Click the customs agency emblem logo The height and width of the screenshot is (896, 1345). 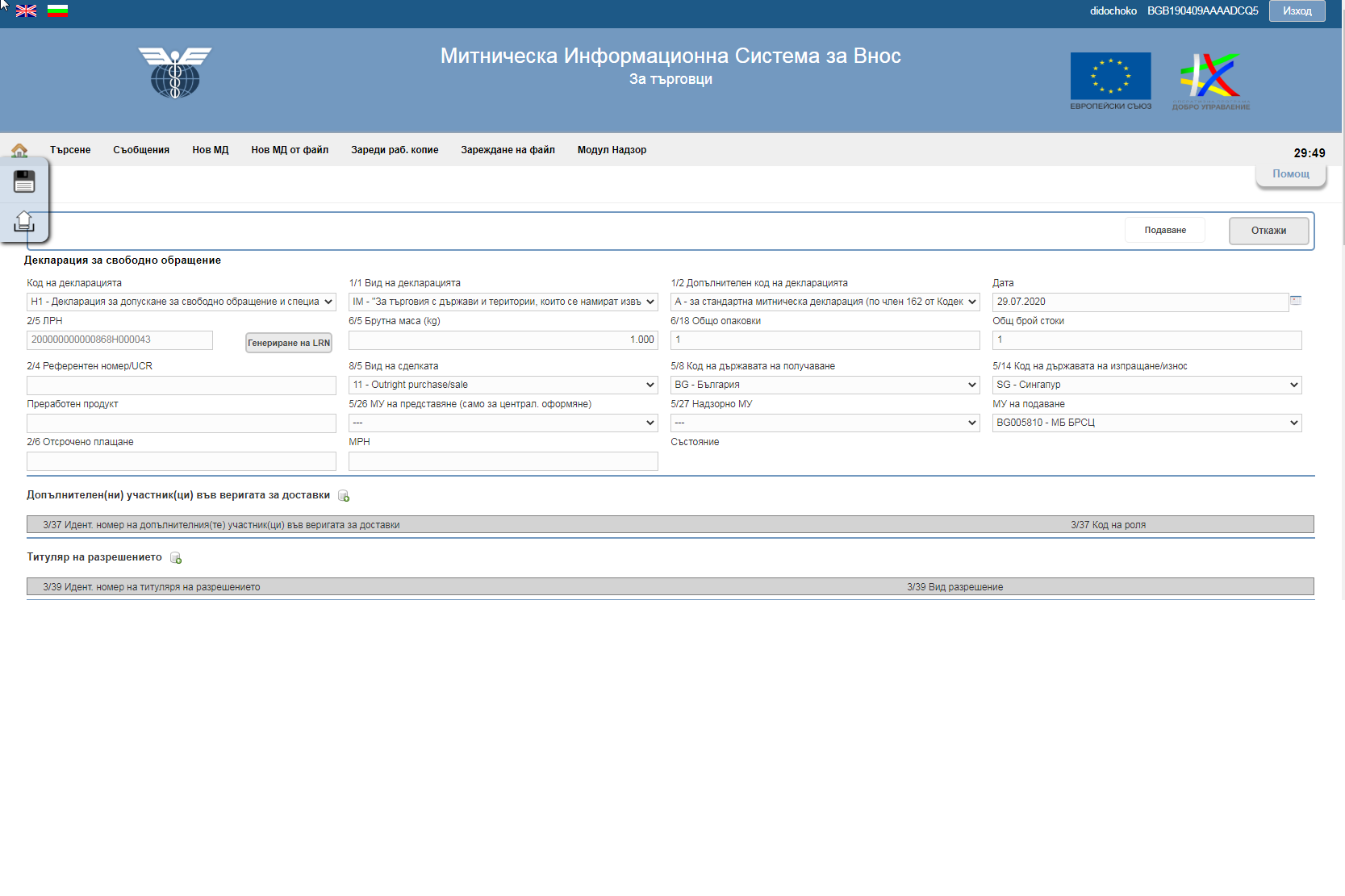(x=175, y=73)
